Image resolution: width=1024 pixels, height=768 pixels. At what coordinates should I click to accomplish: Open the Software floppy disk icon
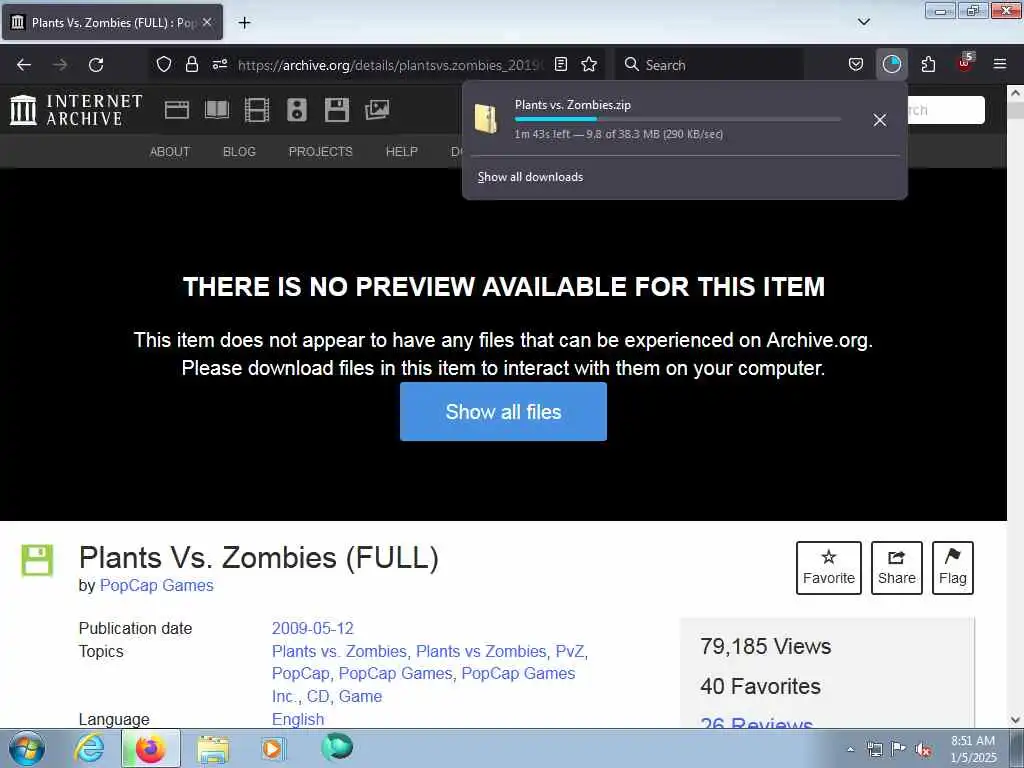pyautogui.click(x=337, y=110)
